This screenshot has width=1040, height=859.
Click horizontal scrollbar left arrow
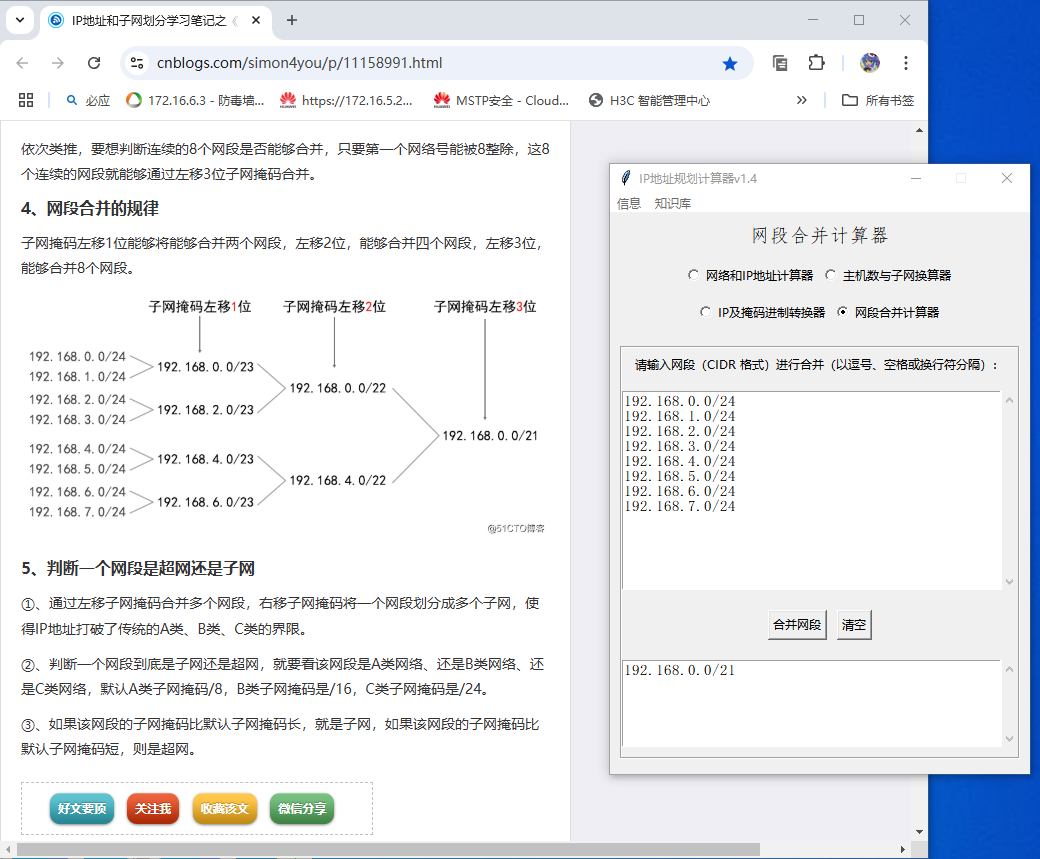click(x=8, y=850)
